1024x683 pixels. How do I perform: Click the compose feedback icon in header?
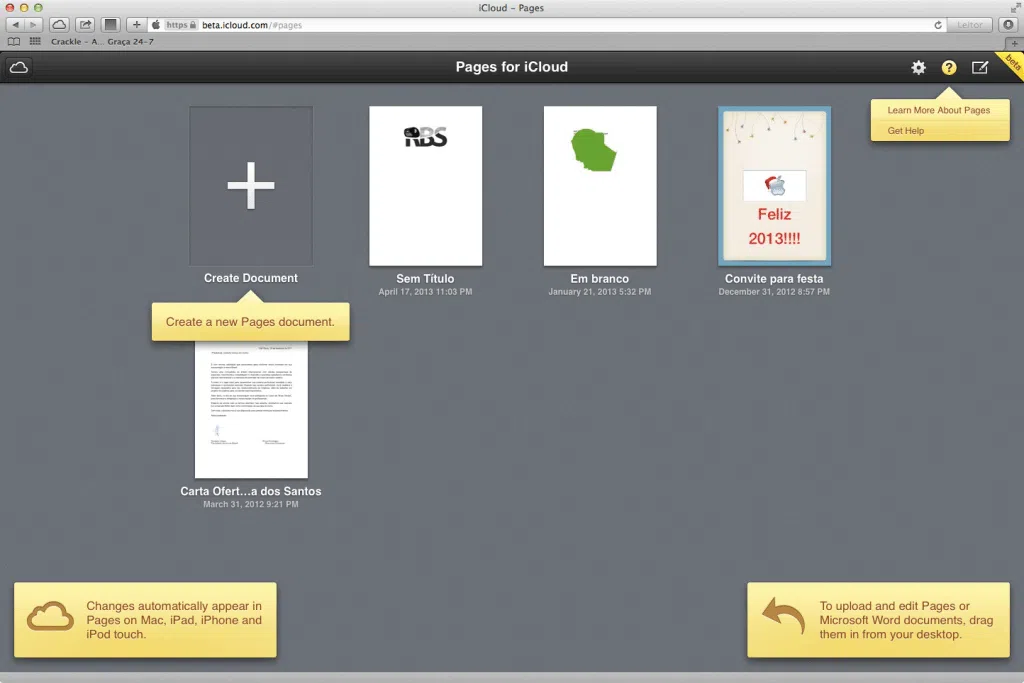point(980,68)
